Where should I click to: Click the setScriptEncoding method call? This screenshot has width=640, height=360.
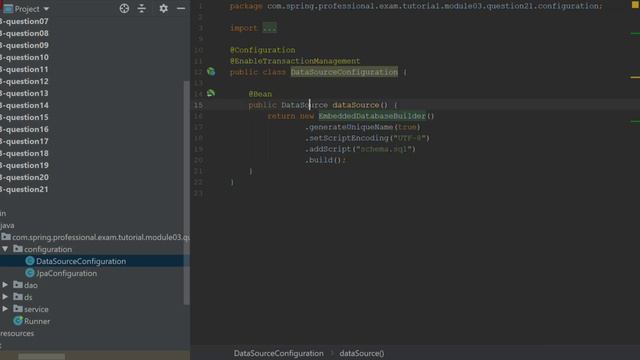pyautogui.click(x=349, y=138)
